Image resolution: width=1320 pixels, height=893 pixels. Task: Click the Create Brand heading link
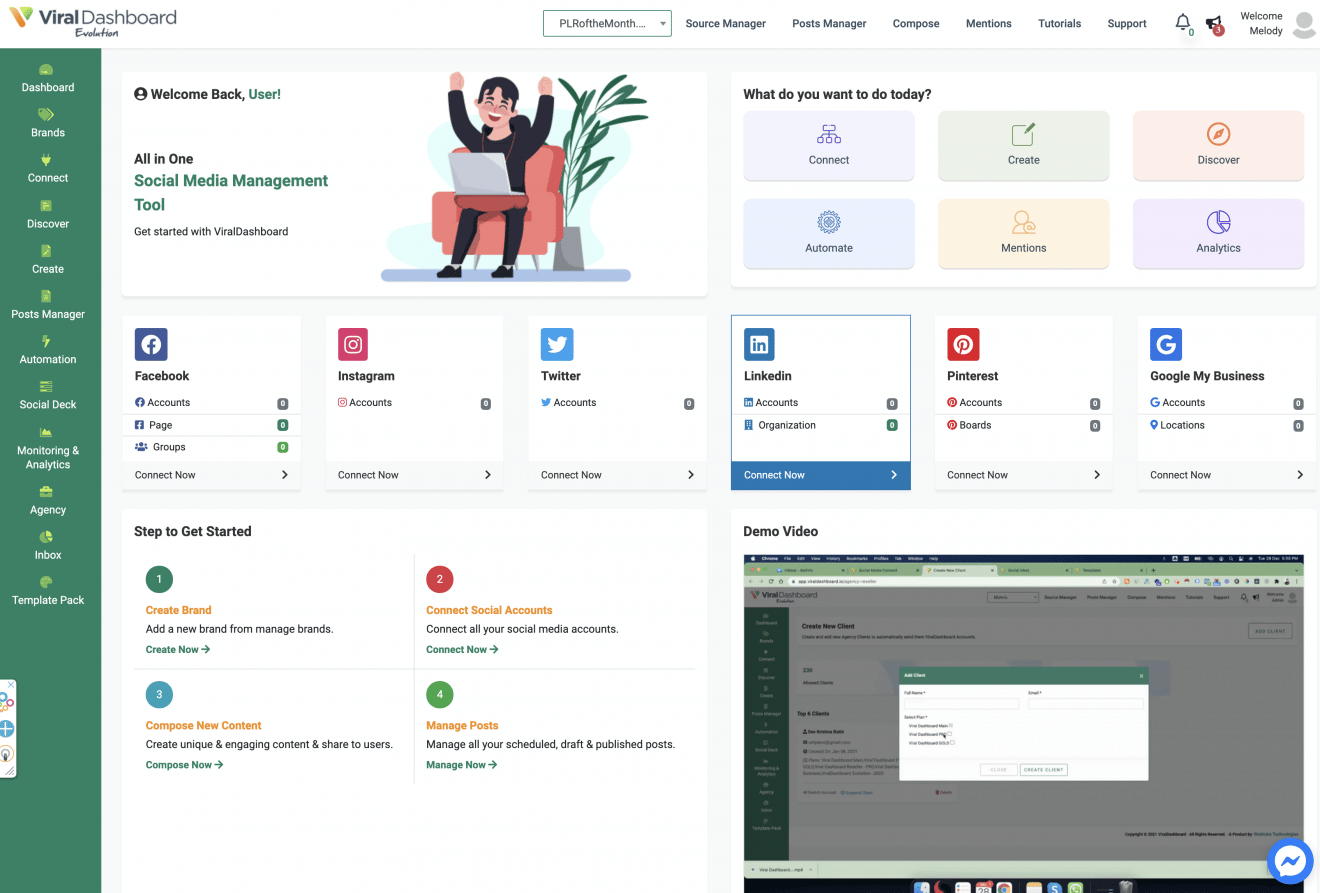(x=178, y=610)
